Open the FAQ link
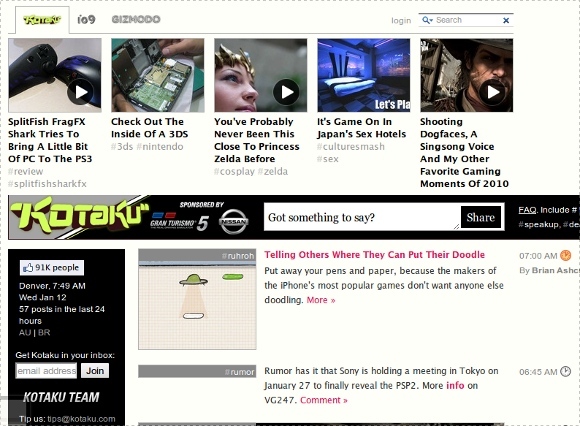The height and width of the screenshot is (426, 580). pyautogui.click(x=527, y=210)
